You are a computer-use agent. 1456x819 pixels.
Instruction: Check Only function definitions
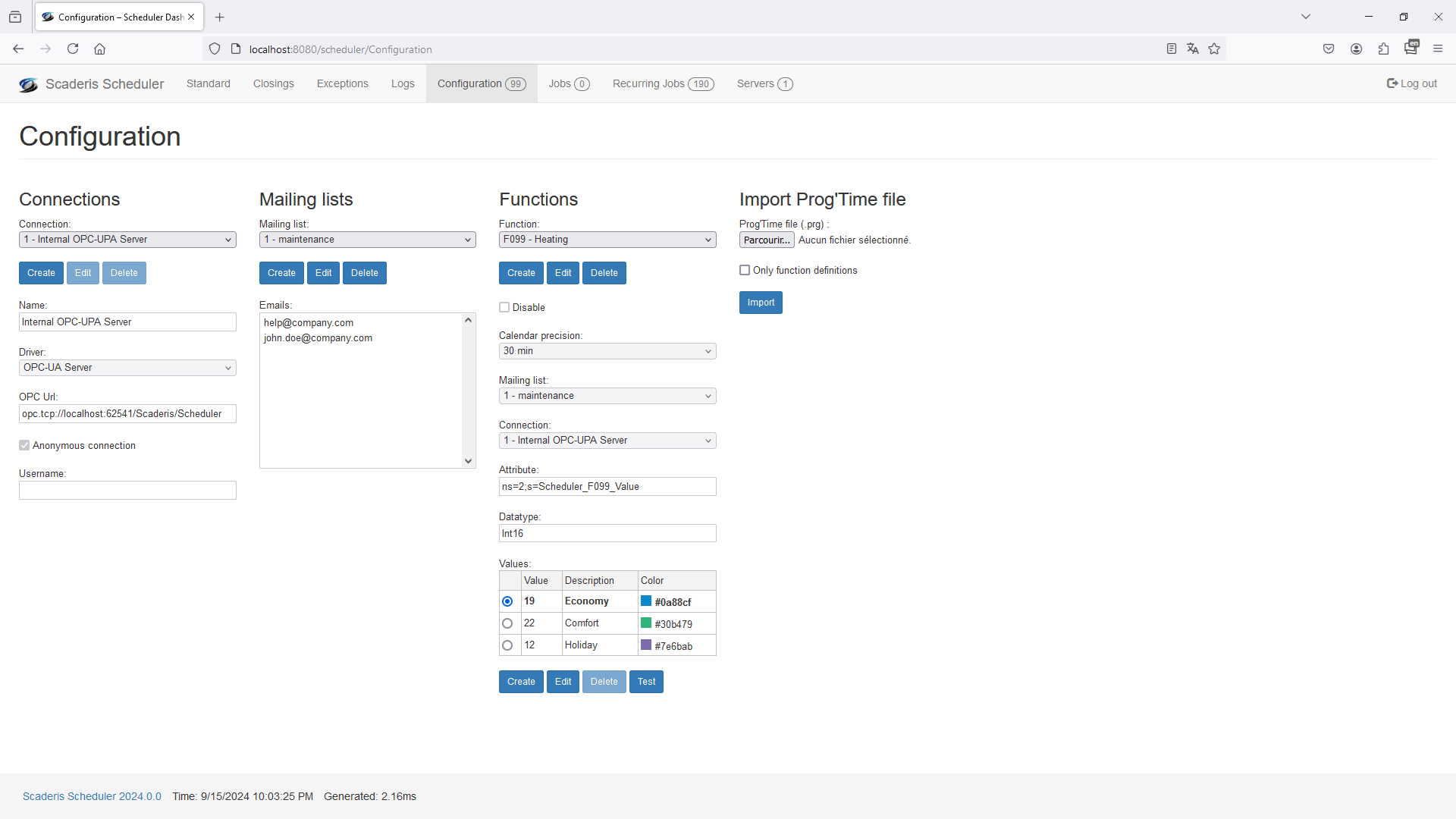(x=745, y=271)
